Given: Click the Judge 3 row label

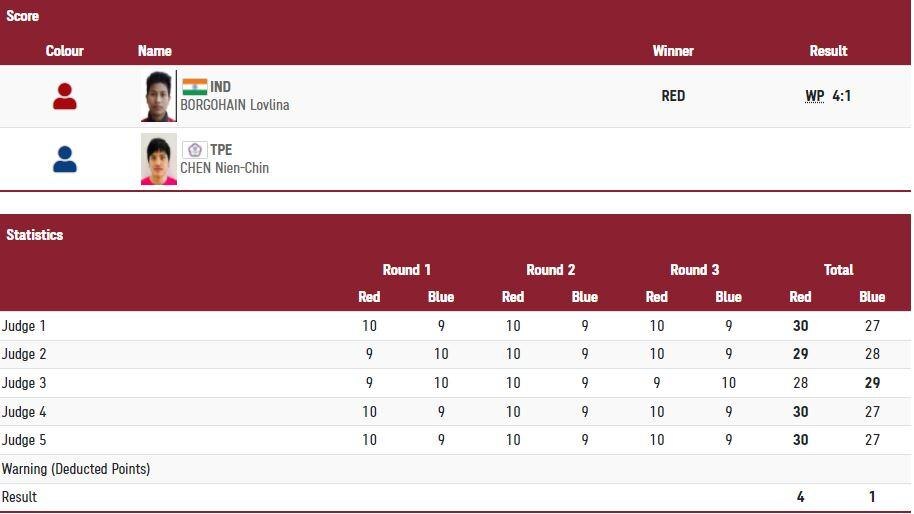Looking at the screenshot, I should 24,383.
